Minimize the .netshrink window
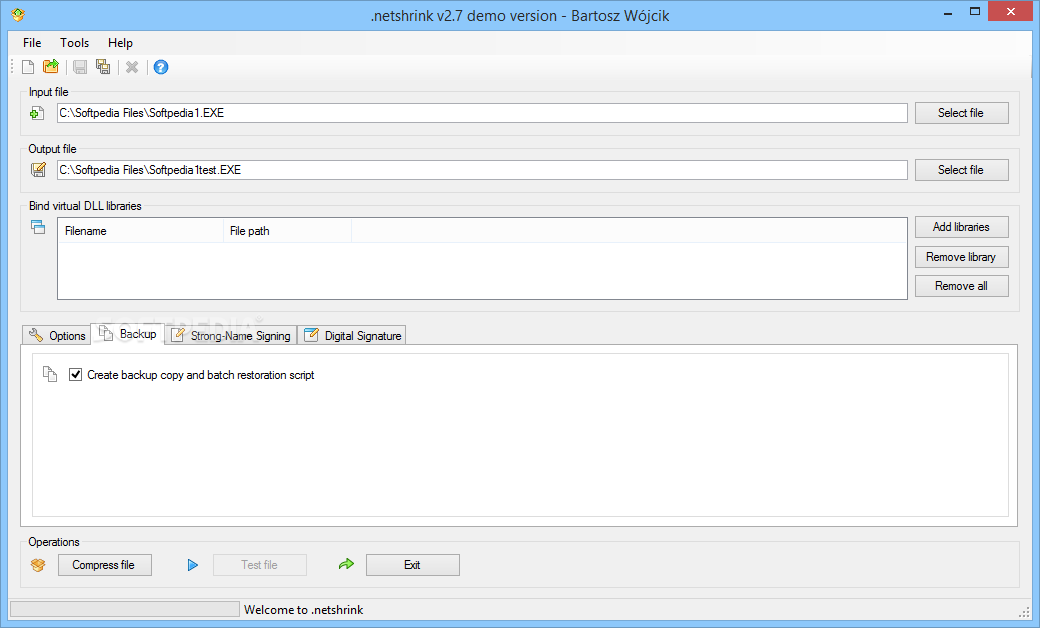This screenshot has width=1040, height=628. (x=948, y=12)
